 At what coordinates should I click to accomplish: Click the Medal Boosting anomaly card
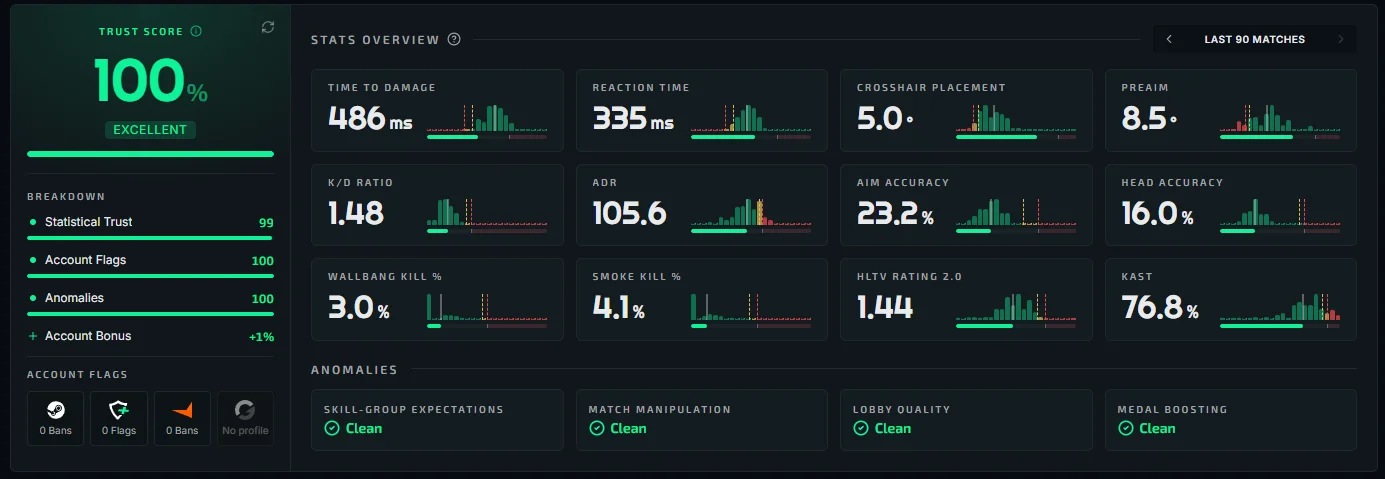click(x=1231, y=419)
